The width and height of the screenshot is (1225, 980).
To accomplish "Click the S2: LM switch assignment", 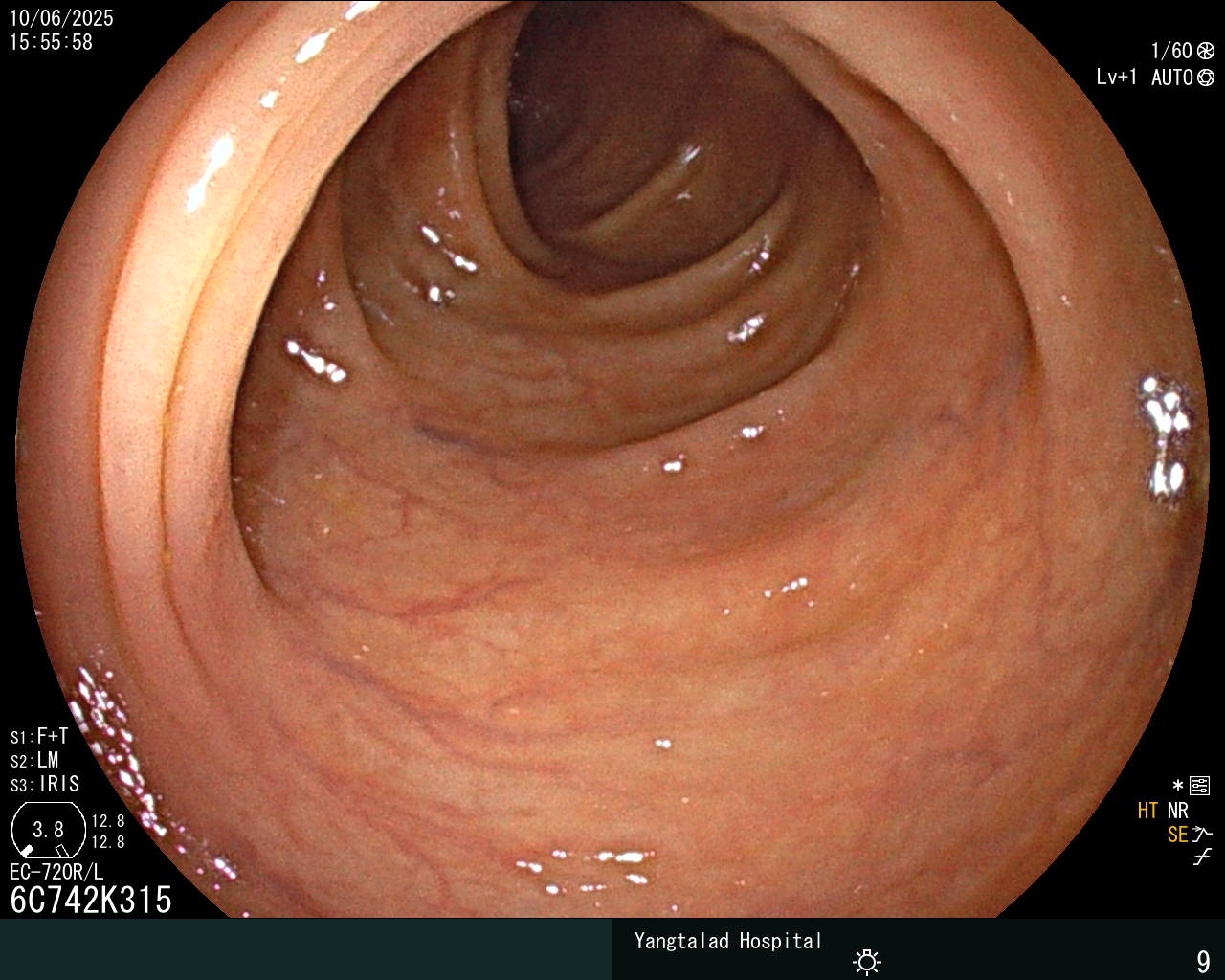I will click(34, 761).
